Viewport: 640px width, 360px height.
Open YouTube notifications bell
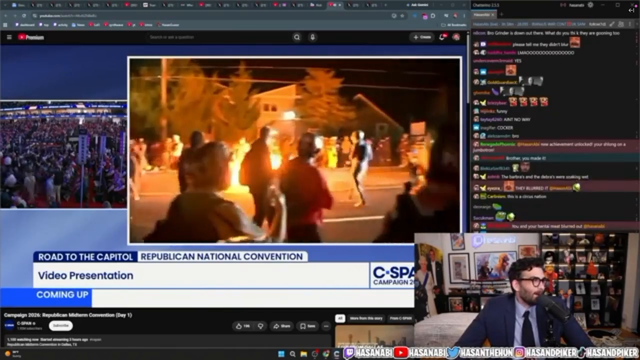tap(442, 37)
